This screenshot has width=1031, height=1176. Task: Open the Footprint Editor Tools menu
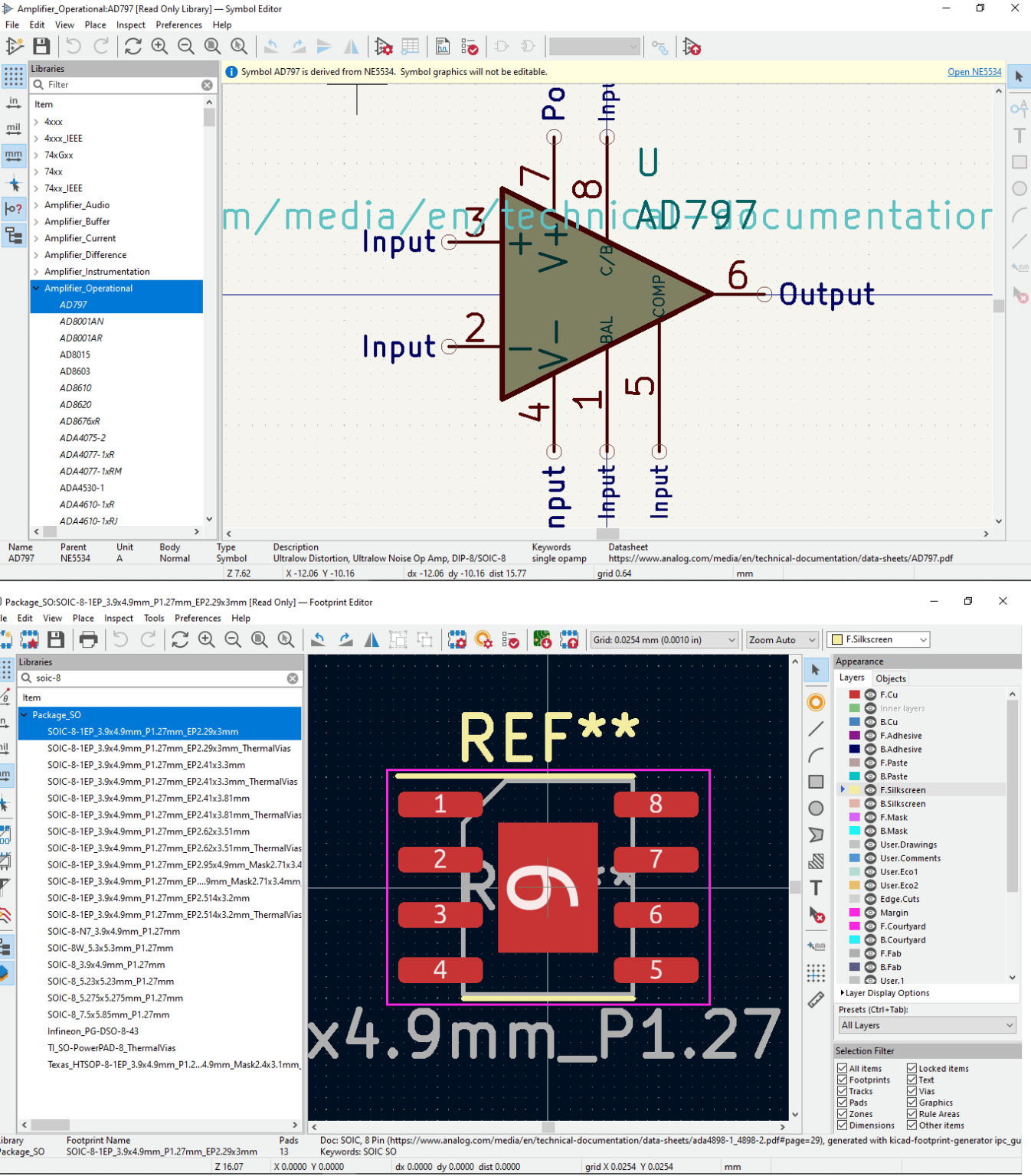click(x=154, y=619)
